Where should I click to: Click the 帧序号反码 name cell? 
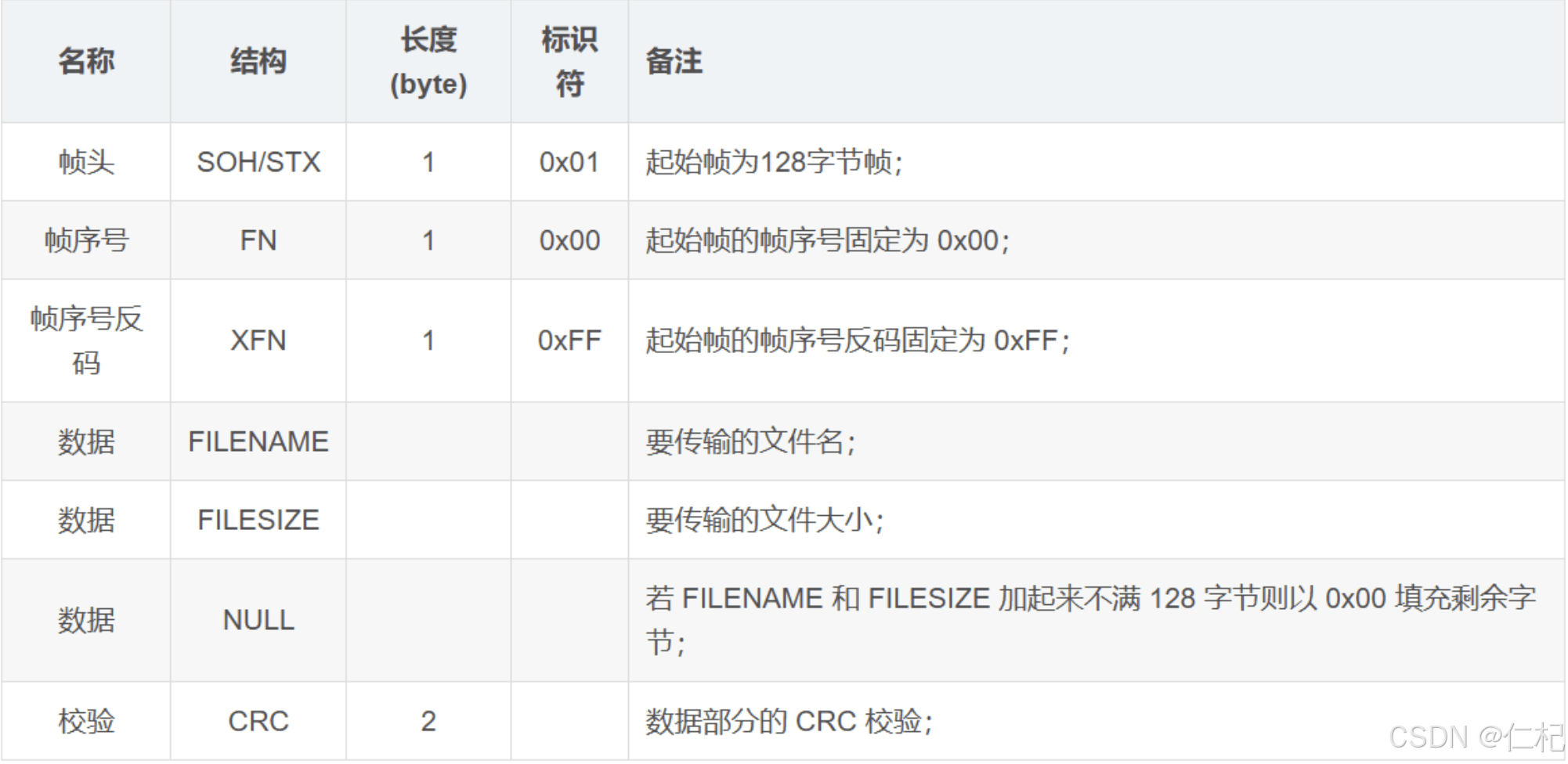(x=86, y=341)
